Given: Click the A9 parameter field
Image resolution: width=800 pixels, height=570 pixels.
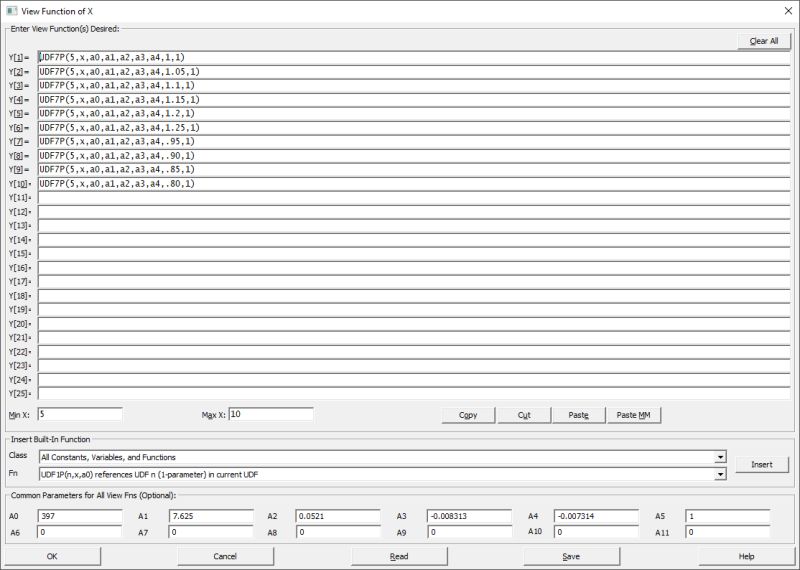Looking at the screenshot, I should [469, 532].
